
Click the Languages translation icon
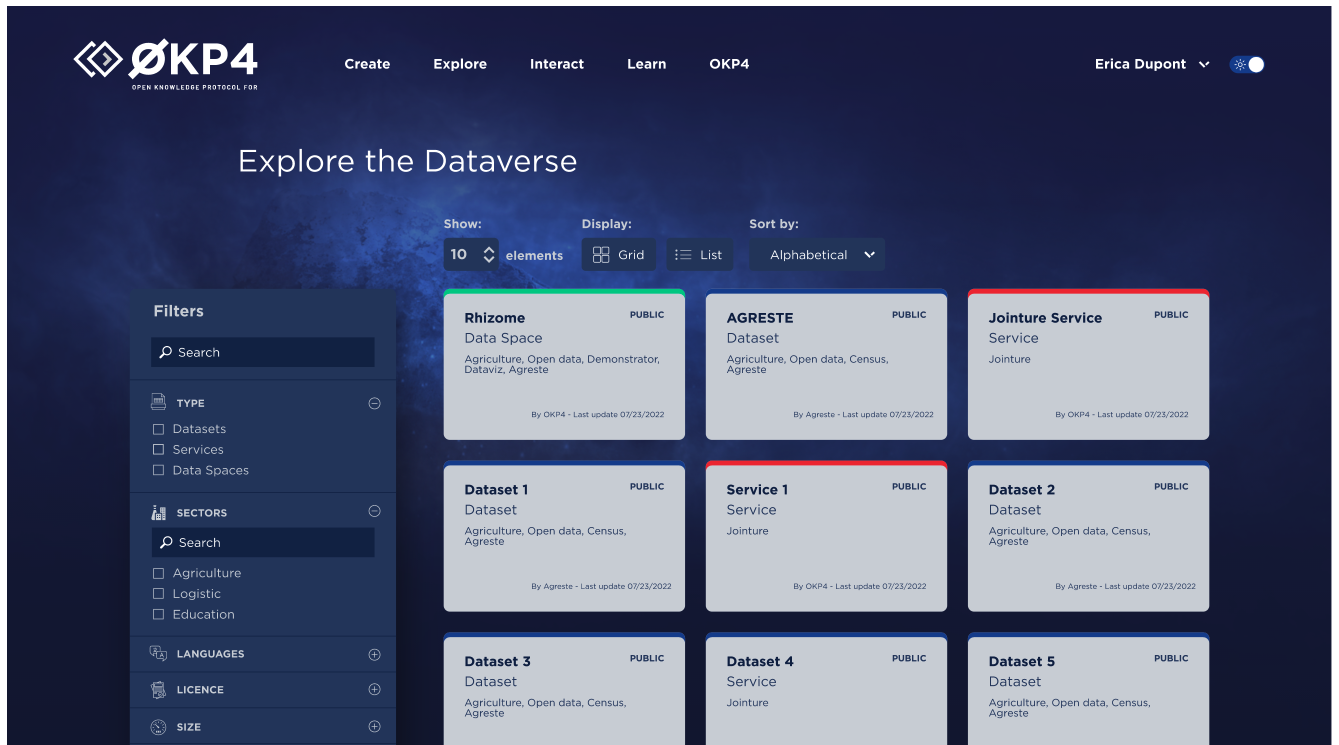click(158, 653)
